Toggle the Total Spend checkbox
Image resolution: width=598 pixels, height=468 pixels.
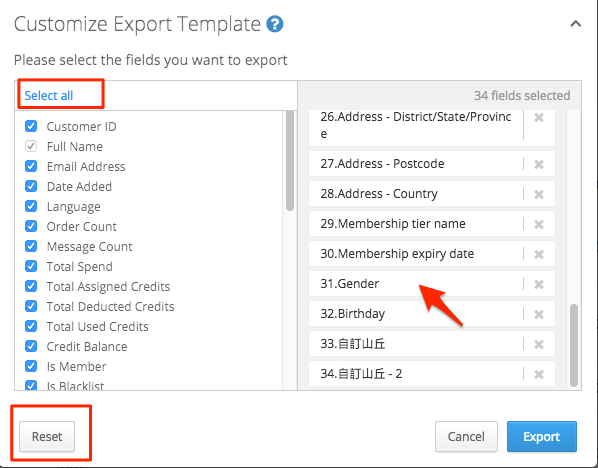(x=31, y=266)
